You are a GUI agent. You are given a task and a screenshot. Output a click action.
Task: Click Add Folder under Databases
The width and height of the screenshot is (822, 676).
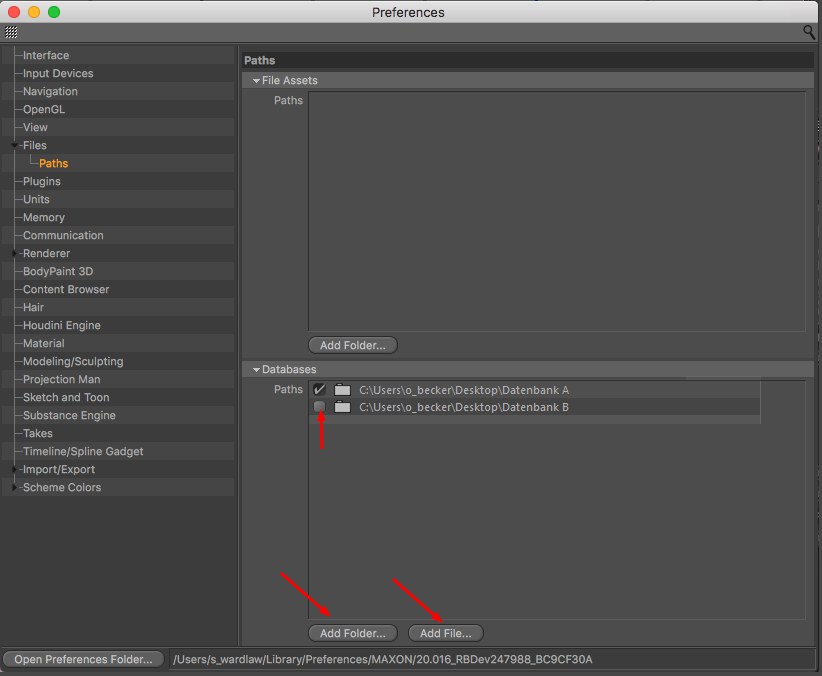(x=353, y=633)
